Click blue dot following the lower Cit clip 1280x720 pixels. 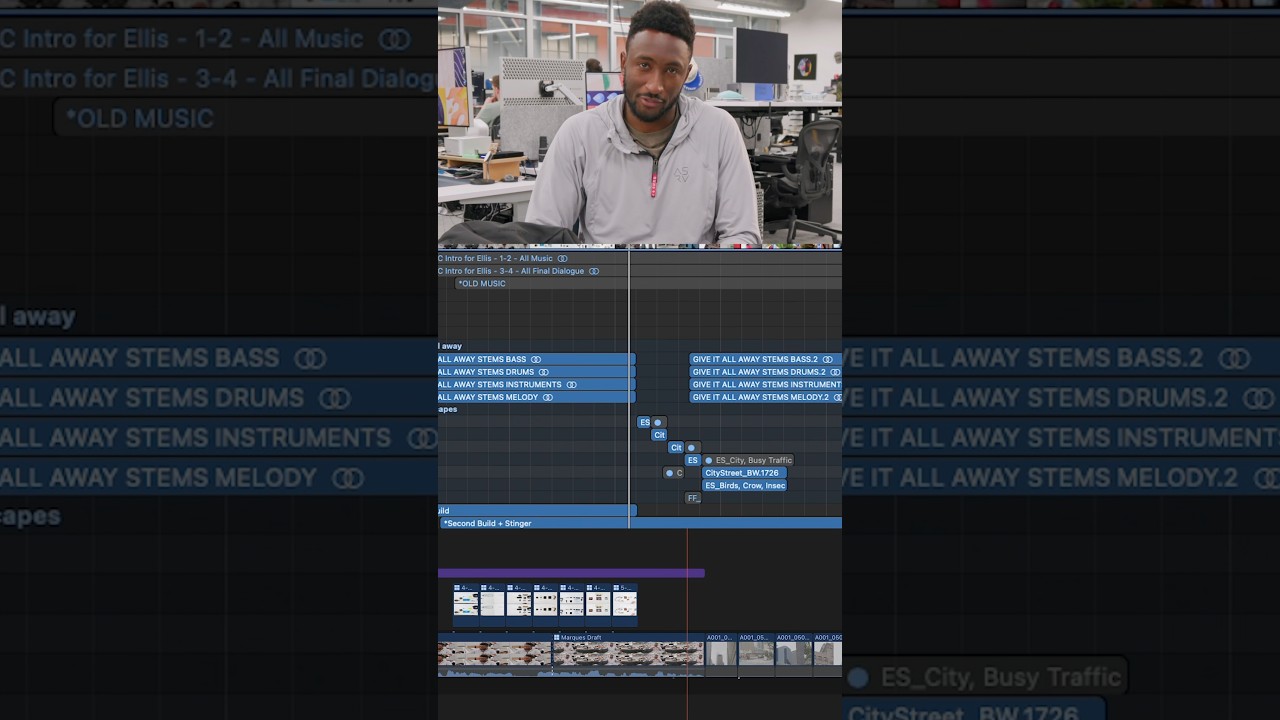(x=691, y=448)
